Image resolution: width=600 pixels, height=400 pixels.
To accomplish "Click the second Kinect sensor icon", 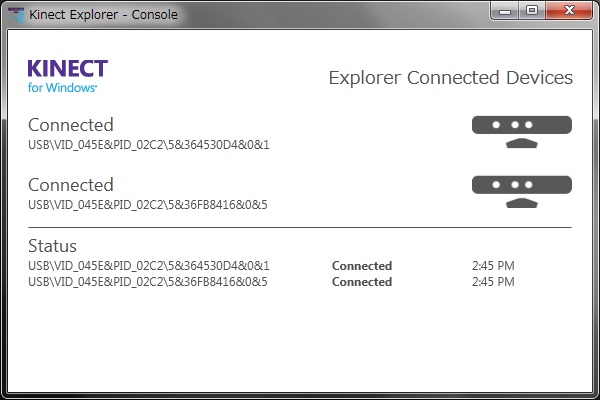I will [x=521, y=192].
